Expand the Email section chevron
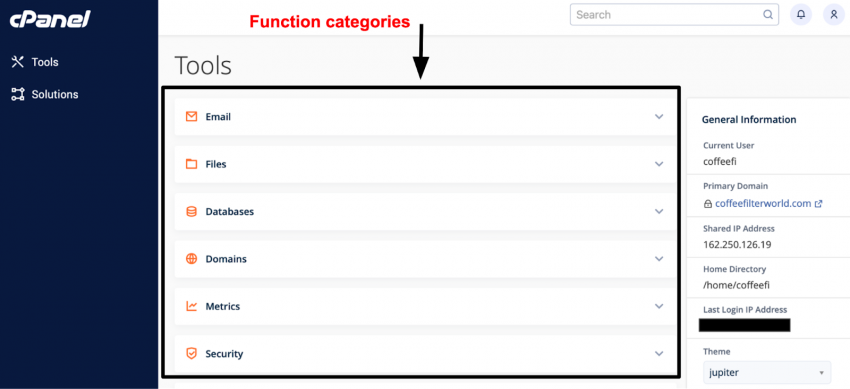The height and width of the screenshot is (389, 850). pos(659,116)
